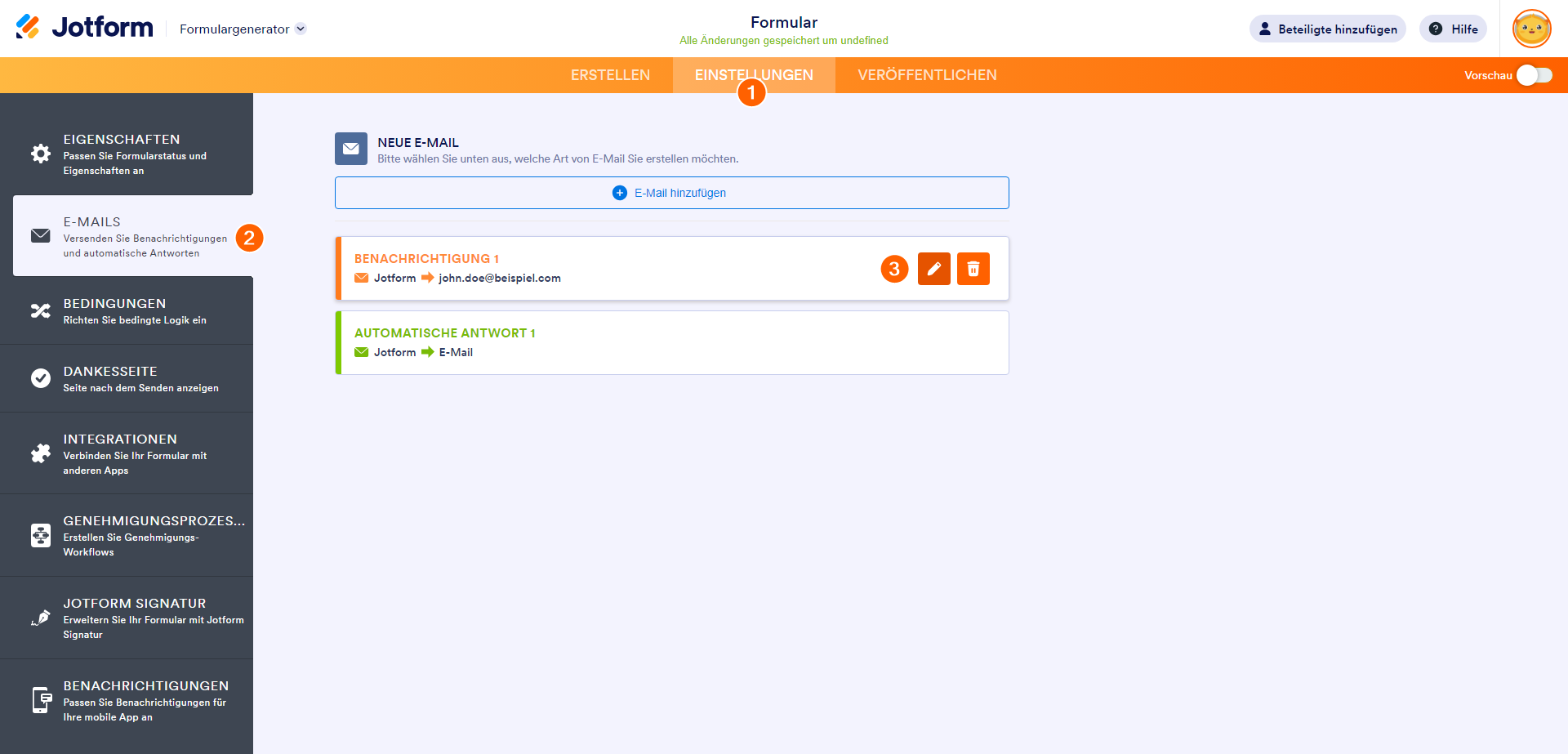Viewport: 1568px width, 754px height.
Task: Click the Formular title at top
Action: [784, 22]
